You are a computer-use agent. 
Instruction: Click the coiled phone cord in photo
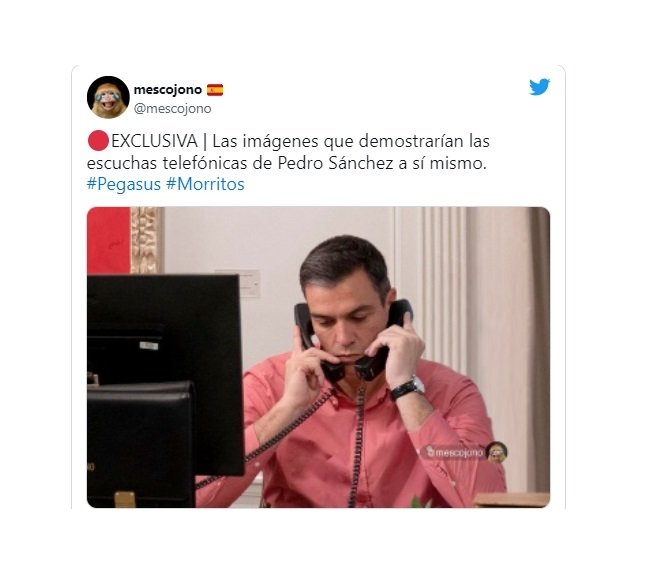pos(359,442)
